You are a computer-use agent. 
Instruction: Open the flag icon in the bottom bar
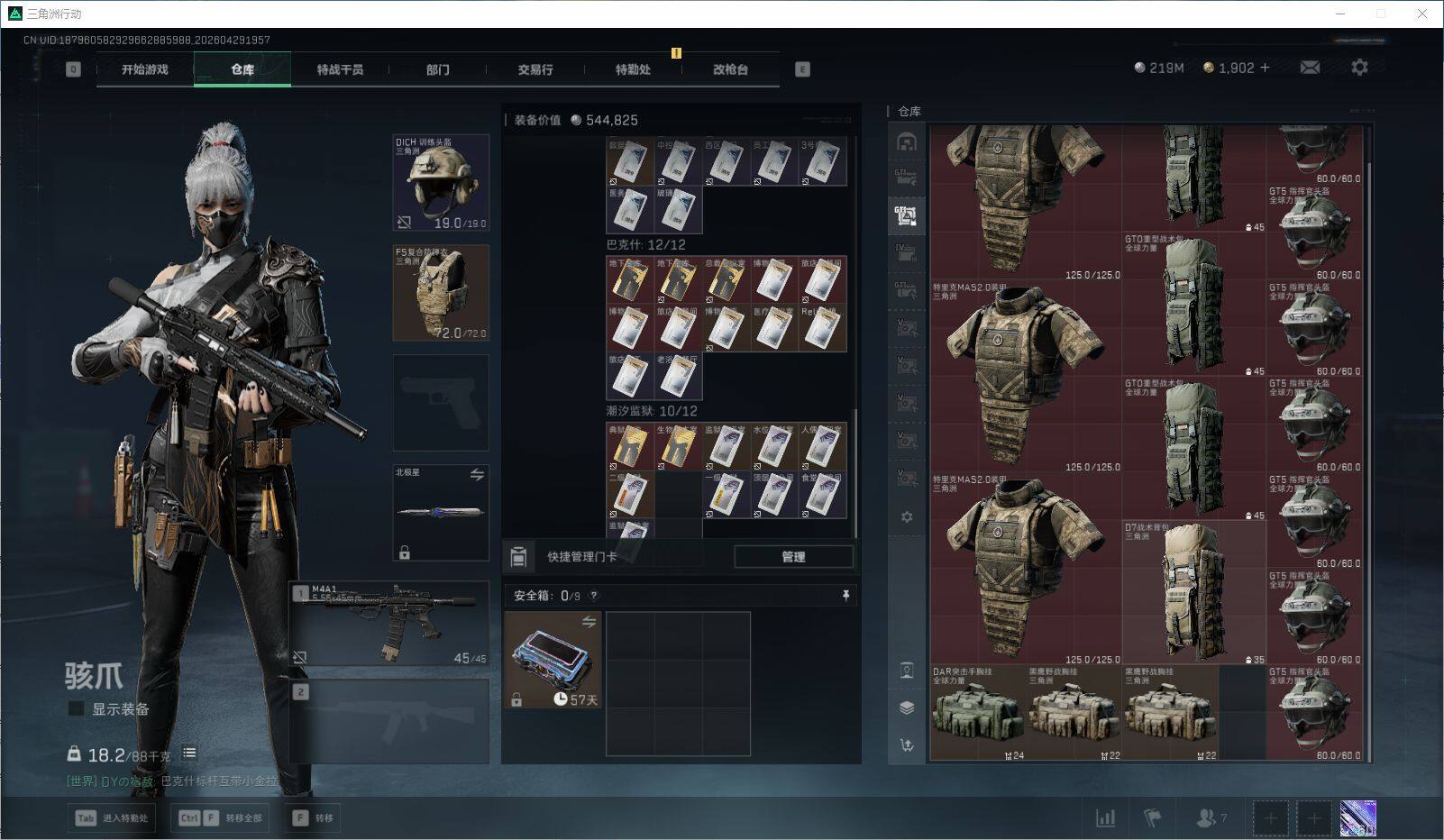pos(1152,817)
